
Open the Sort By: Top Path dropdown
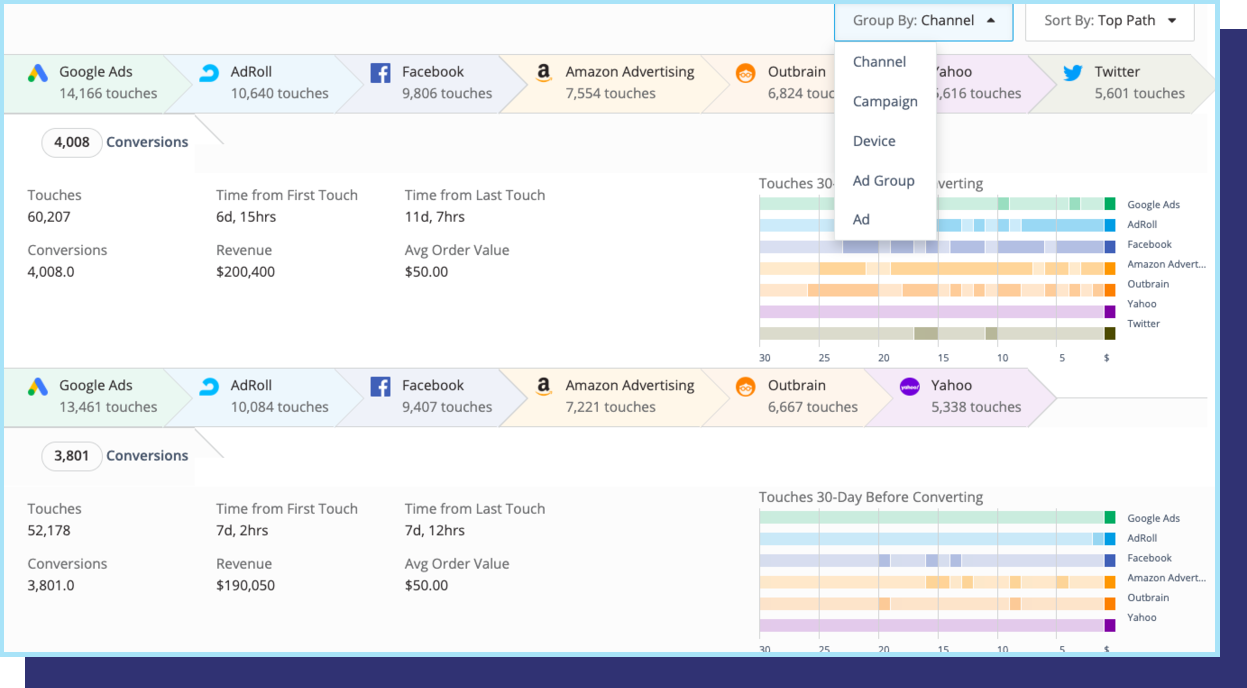point(1110,21)
